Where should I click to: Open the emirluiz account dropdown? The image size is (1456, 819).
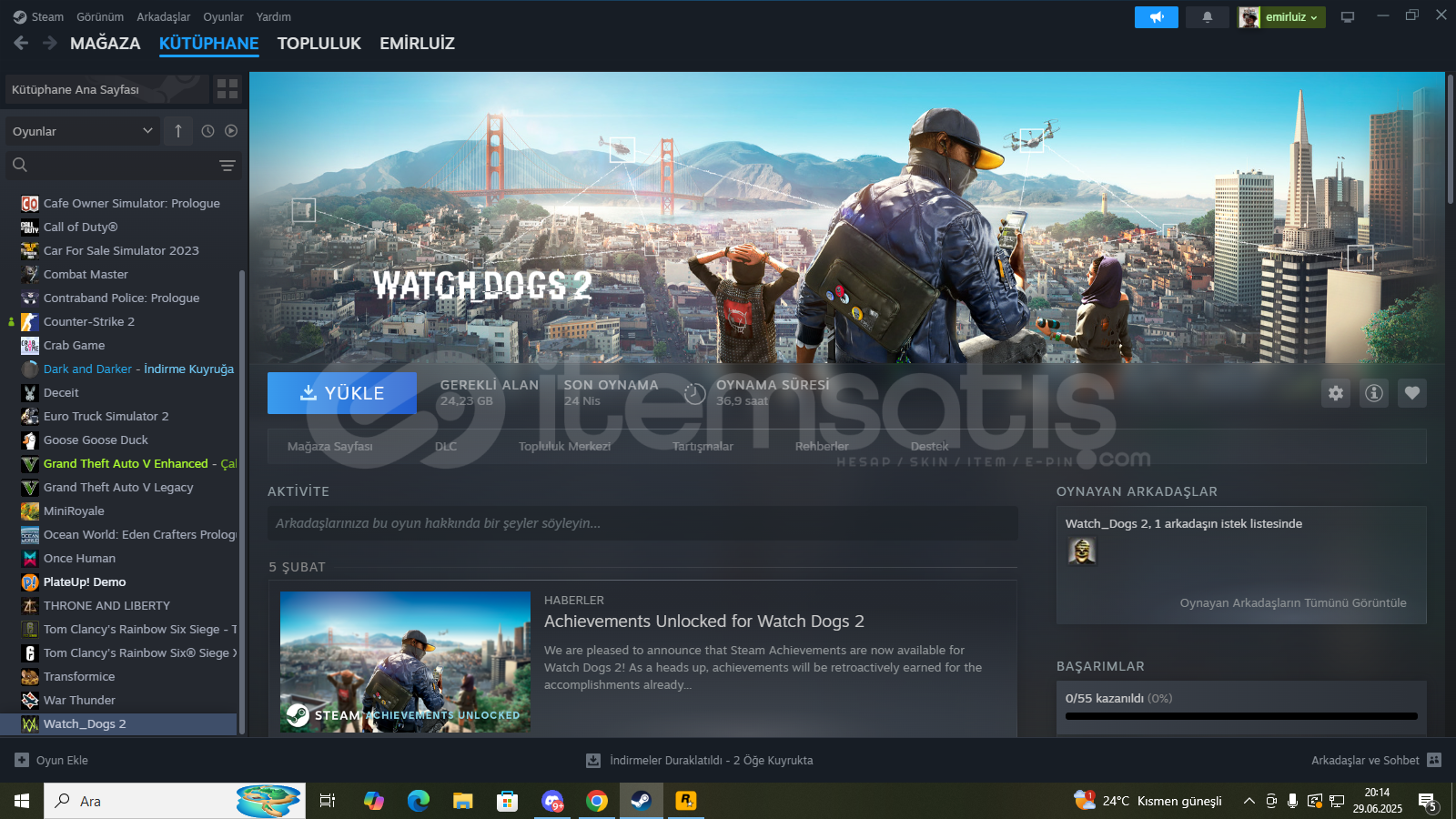[1281, 17]
